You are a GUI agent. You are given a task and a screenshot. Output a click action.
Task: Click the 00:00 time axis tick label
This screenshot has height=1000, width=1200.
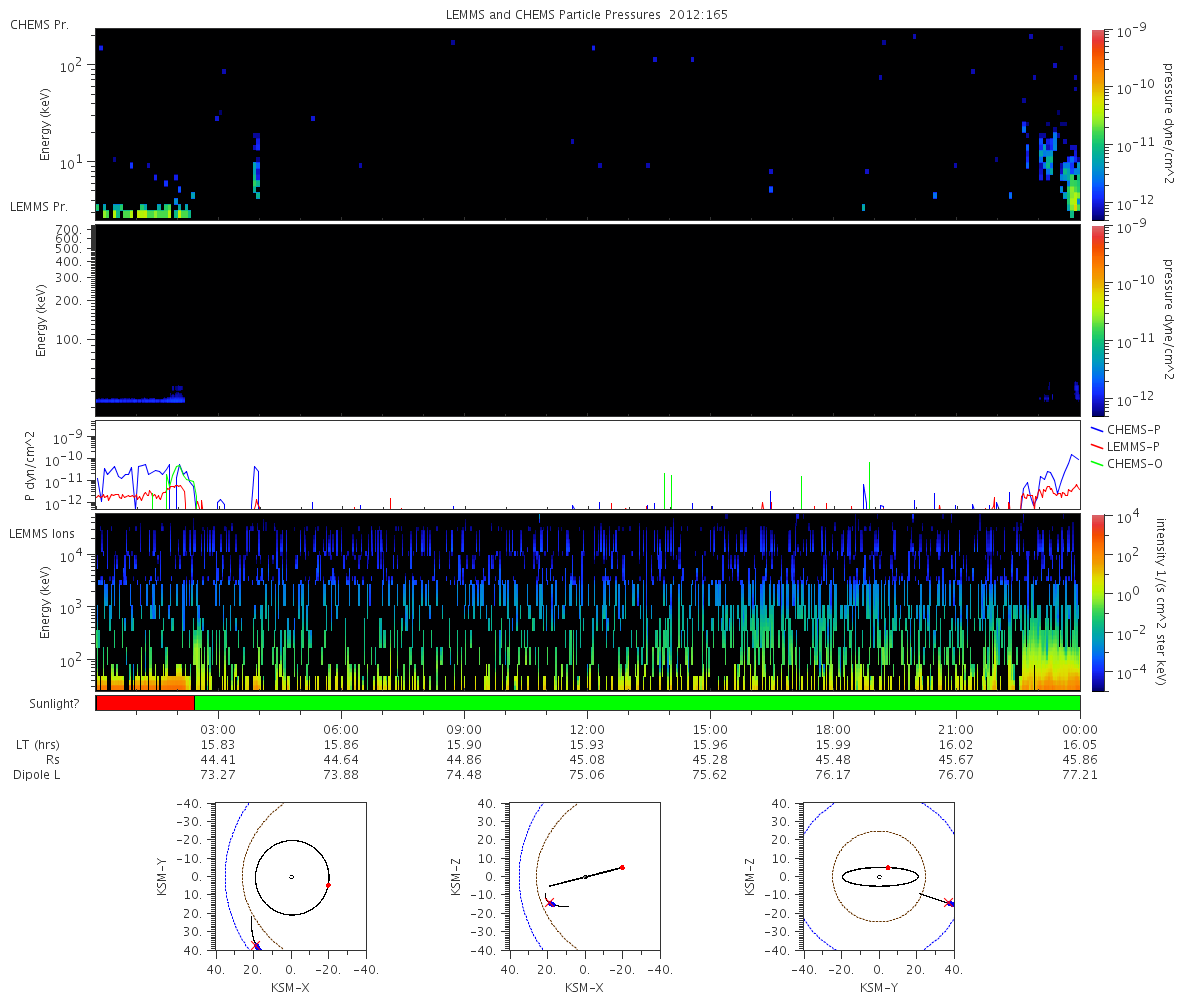1080,729
